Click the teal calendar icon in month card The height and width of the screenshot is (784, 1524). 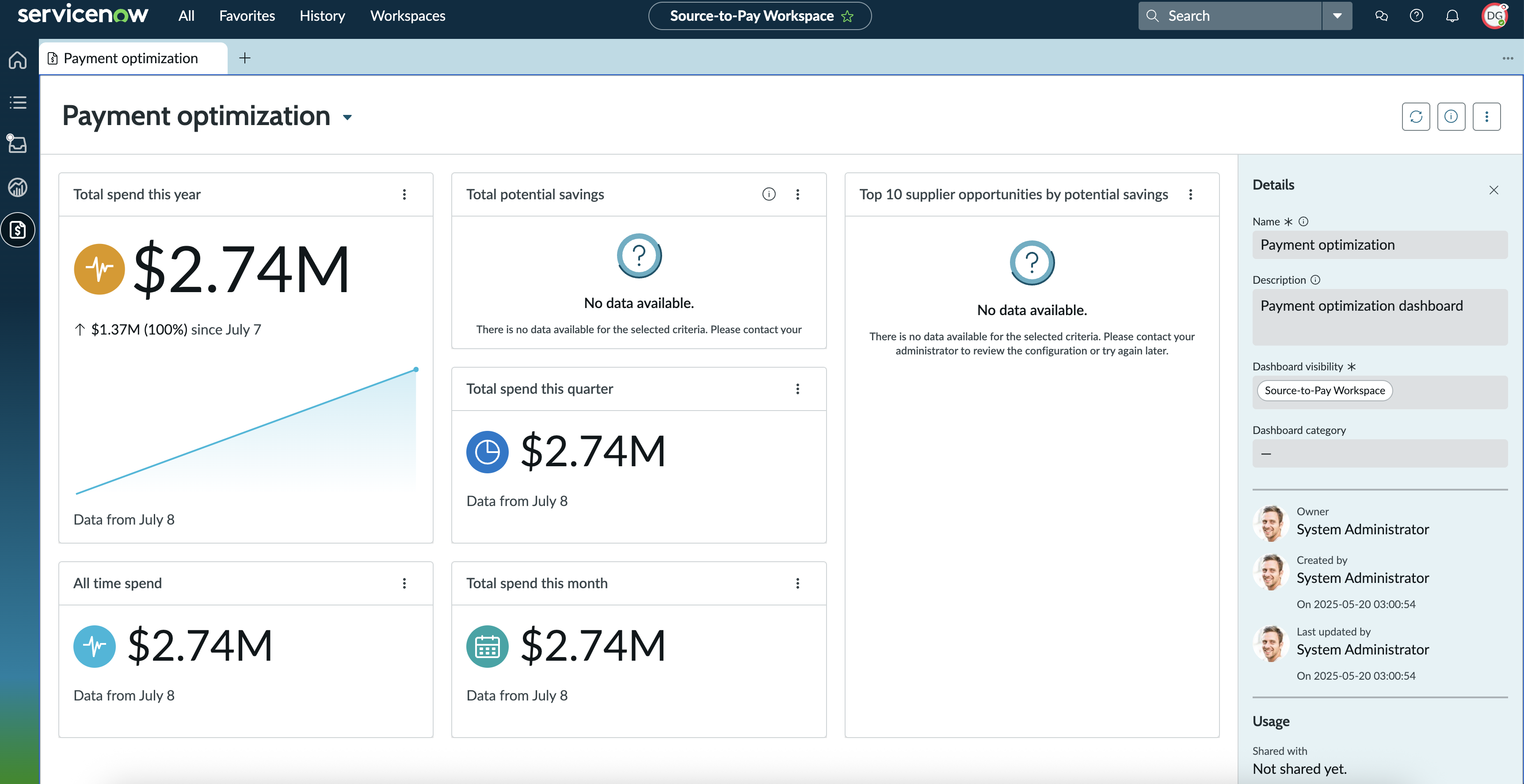487,647
